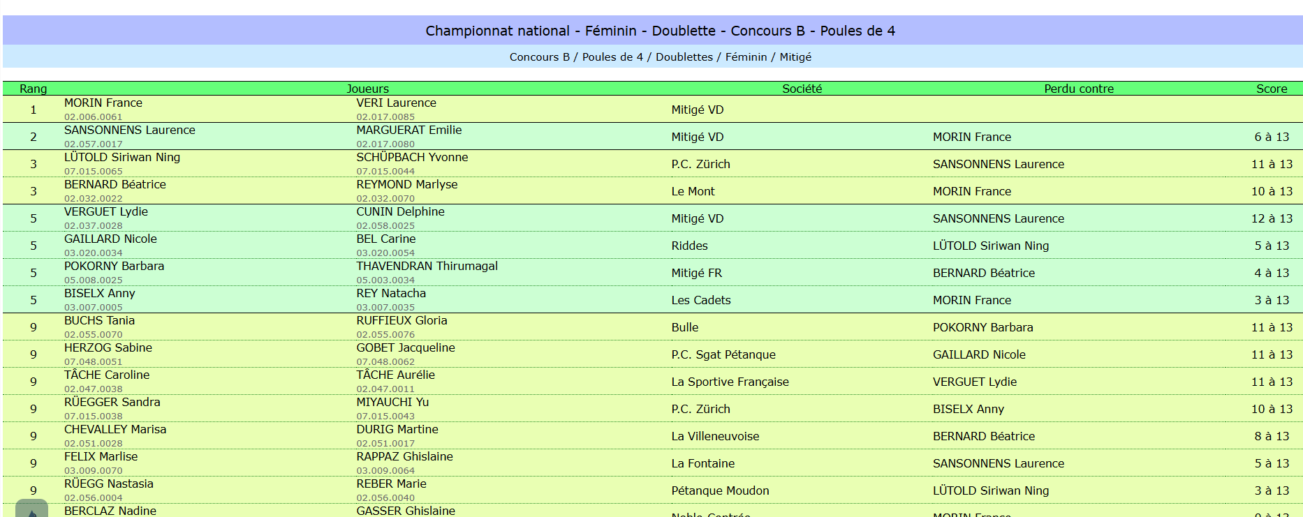Screen dimensions: 1303x517
Task: Click player MARGUERAT Emilie
Action: pos(409,130)
